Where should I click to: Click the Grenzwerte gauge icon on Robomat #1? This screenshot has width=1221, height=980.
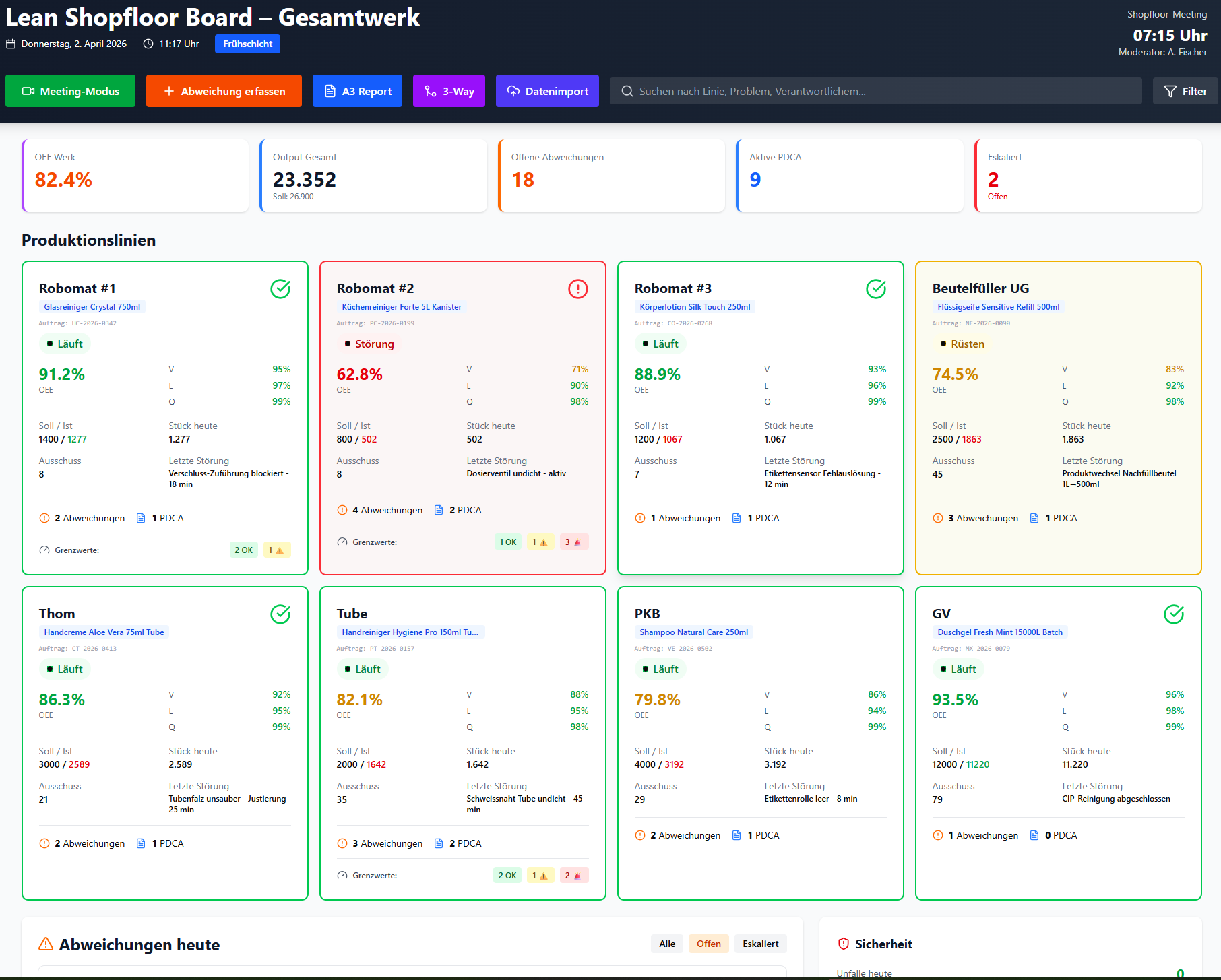point(44,550)
